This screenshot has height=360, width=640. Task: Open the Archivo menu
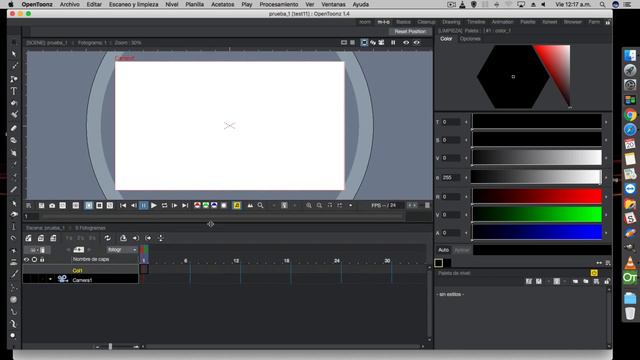click(x=69, y=4)
